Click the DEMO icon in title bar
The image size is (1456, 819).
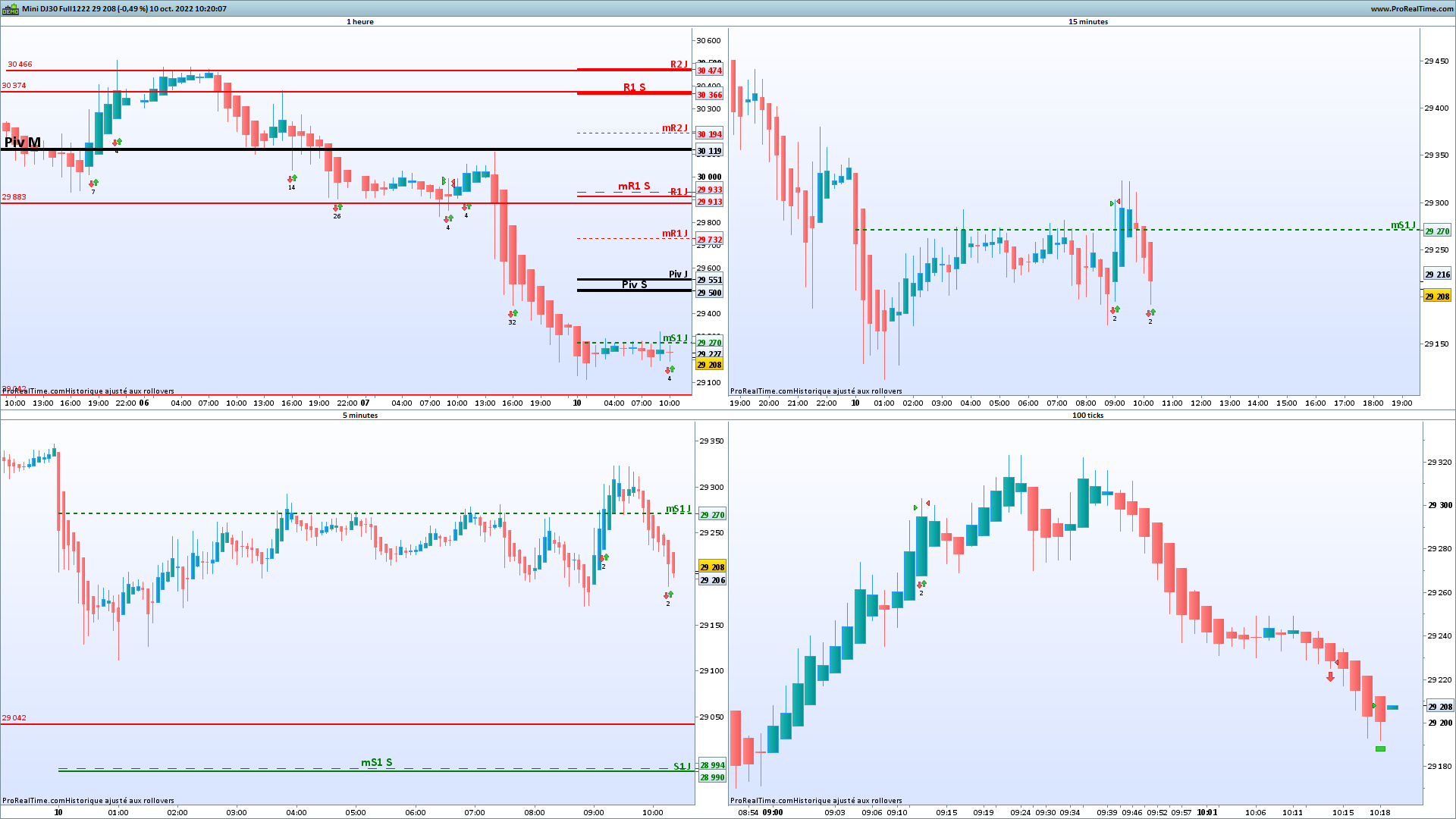10,9
